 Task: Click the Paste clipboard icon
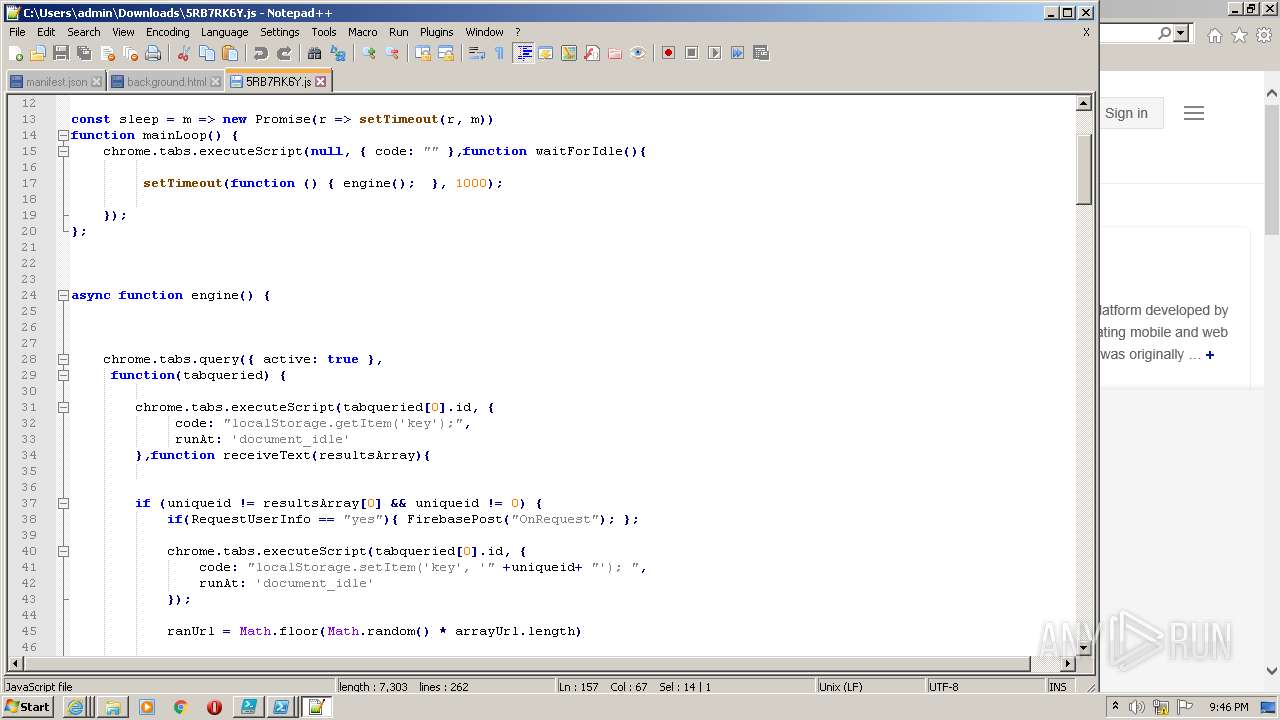(230, 53)
